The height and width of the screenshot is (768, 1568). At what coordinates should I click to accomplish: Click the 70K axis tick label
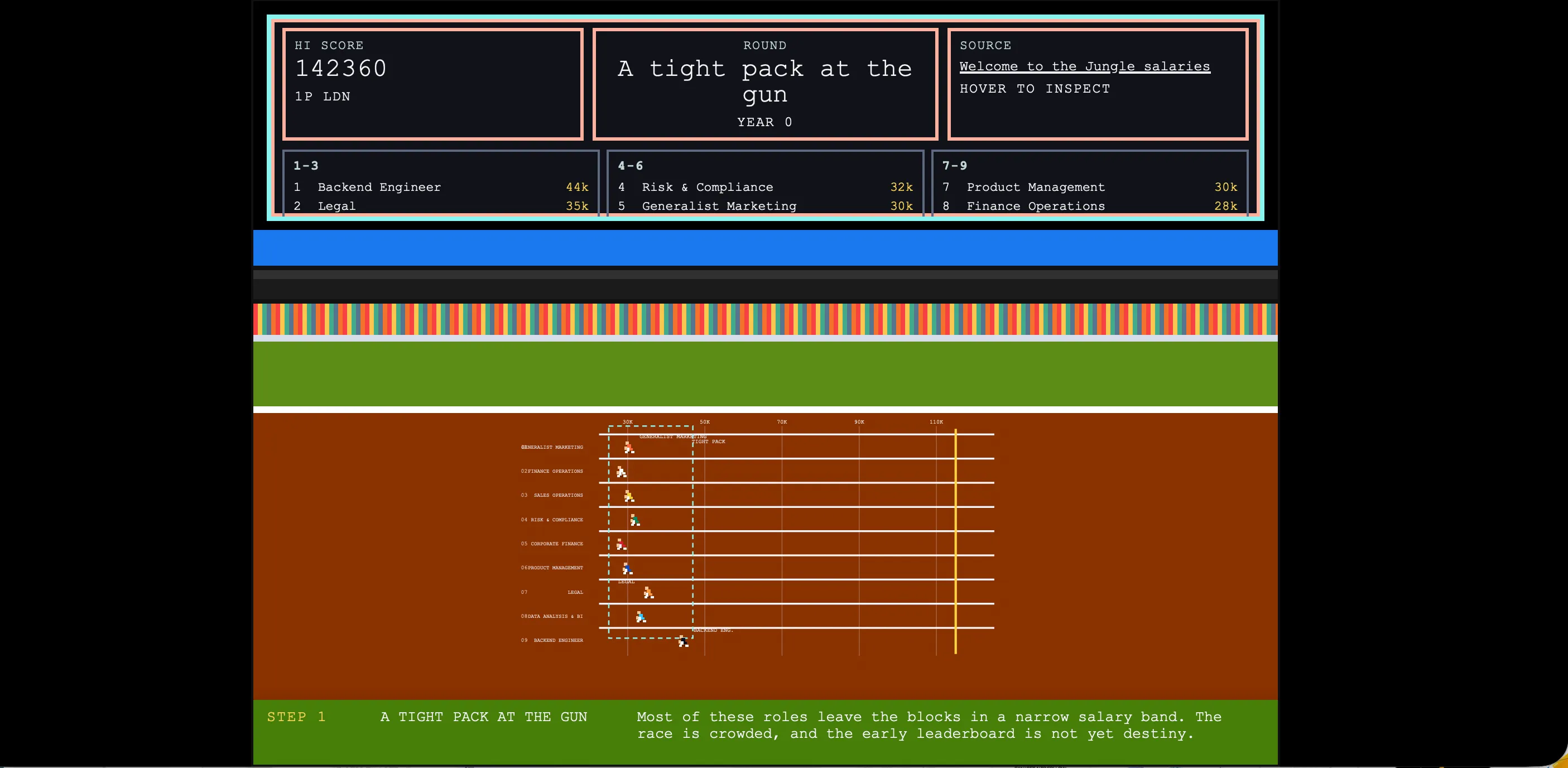click(x=782, y=421)
